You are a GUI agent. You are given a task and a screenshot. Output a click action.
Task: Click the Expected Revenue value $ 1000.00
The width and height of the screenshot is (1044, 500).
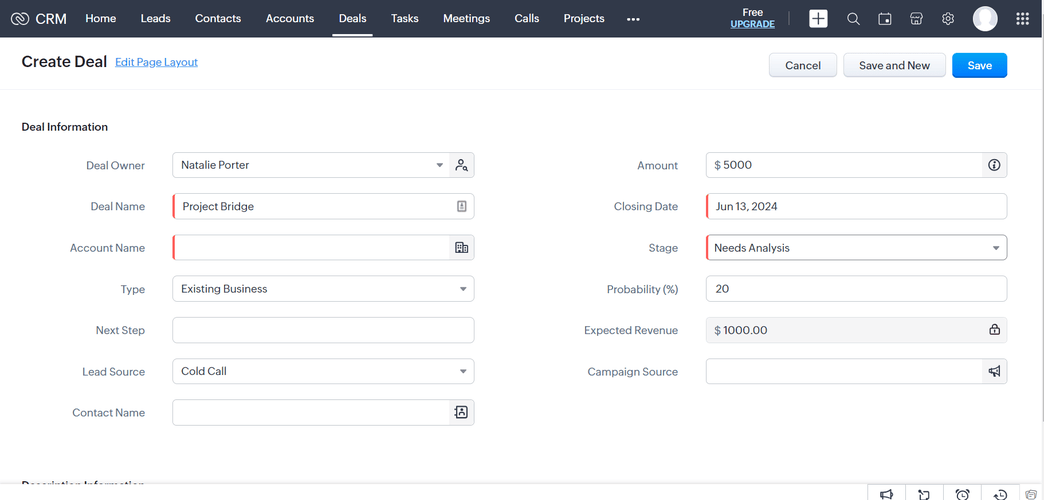[741, 330]
